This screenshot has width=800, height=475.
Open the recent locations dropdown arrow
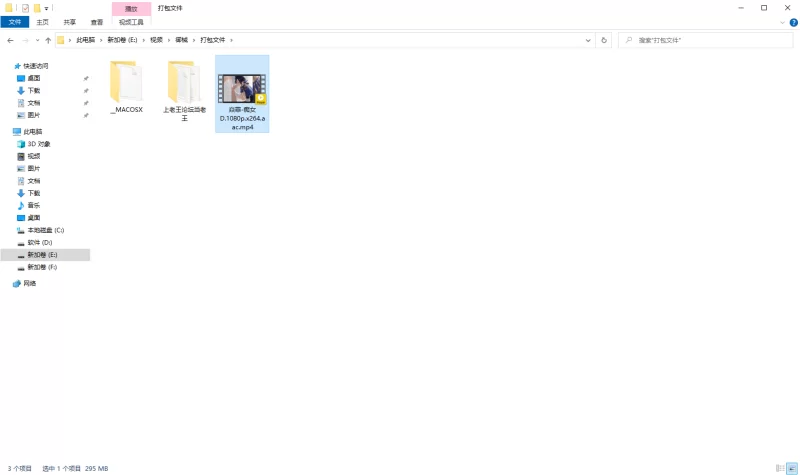click(x=37, y=40)
